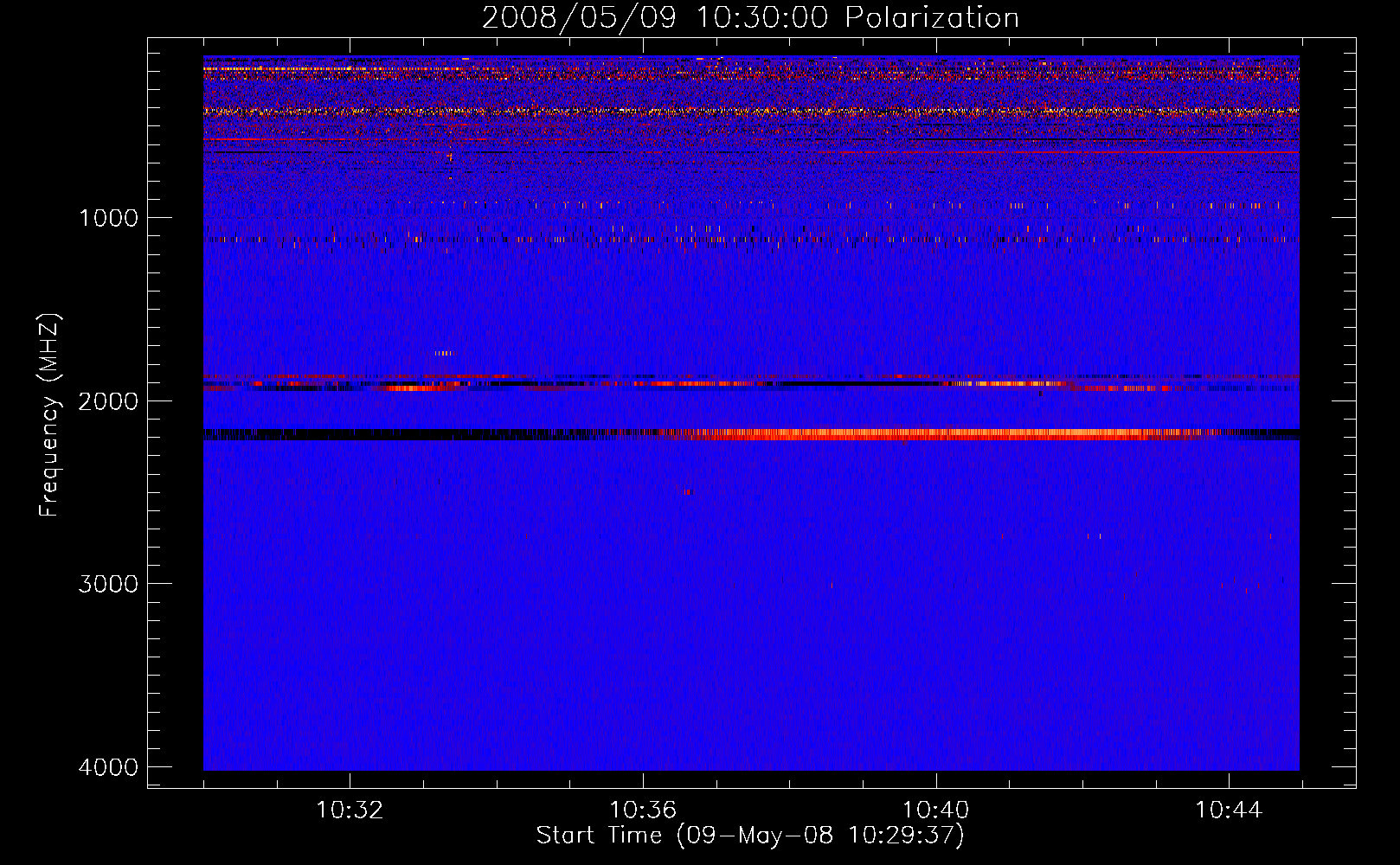This screenshot has width=1400, height=865.
Task: Click the '10:40' time tick label
Action: [x=936, y=811]
